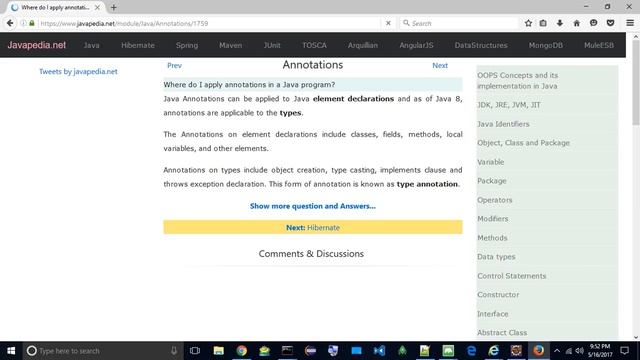The height and width of the screenshot is (360, 640).
Task: Click the page vertical scrollbar thumb
Action: click(x=636, y=84)
